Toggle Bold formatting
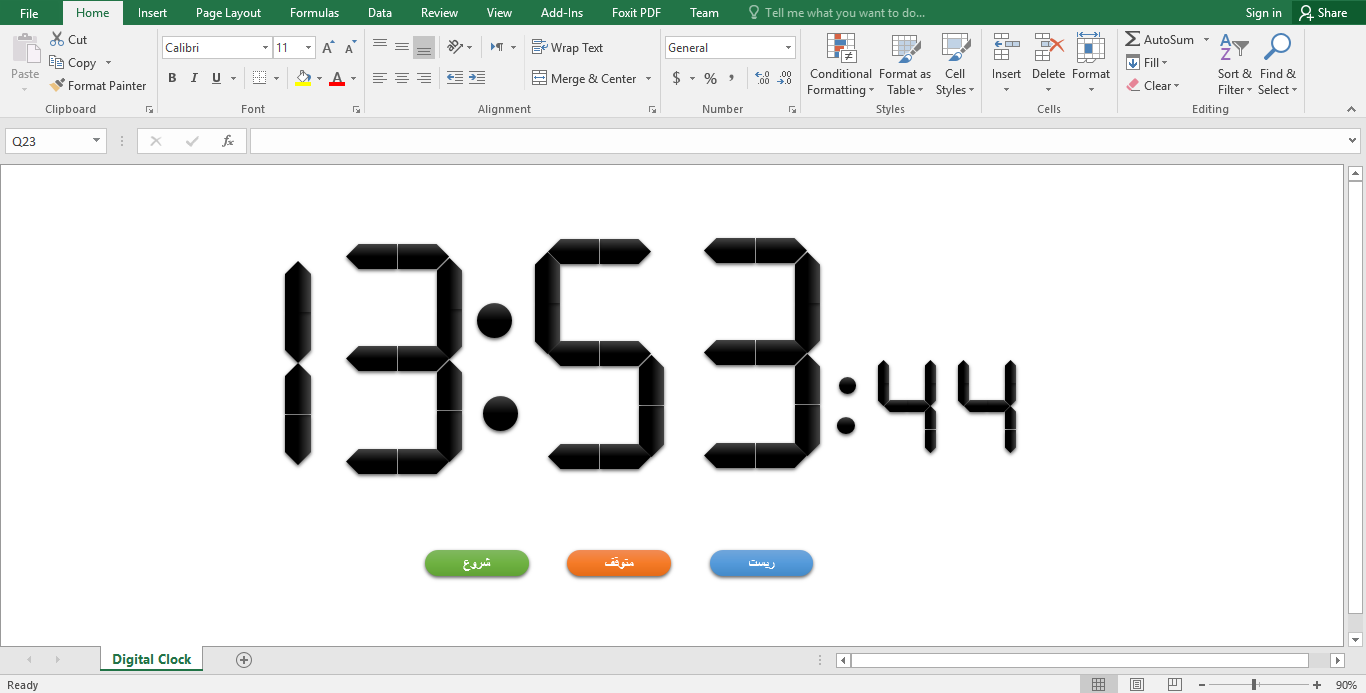 (x=172, y=78)
